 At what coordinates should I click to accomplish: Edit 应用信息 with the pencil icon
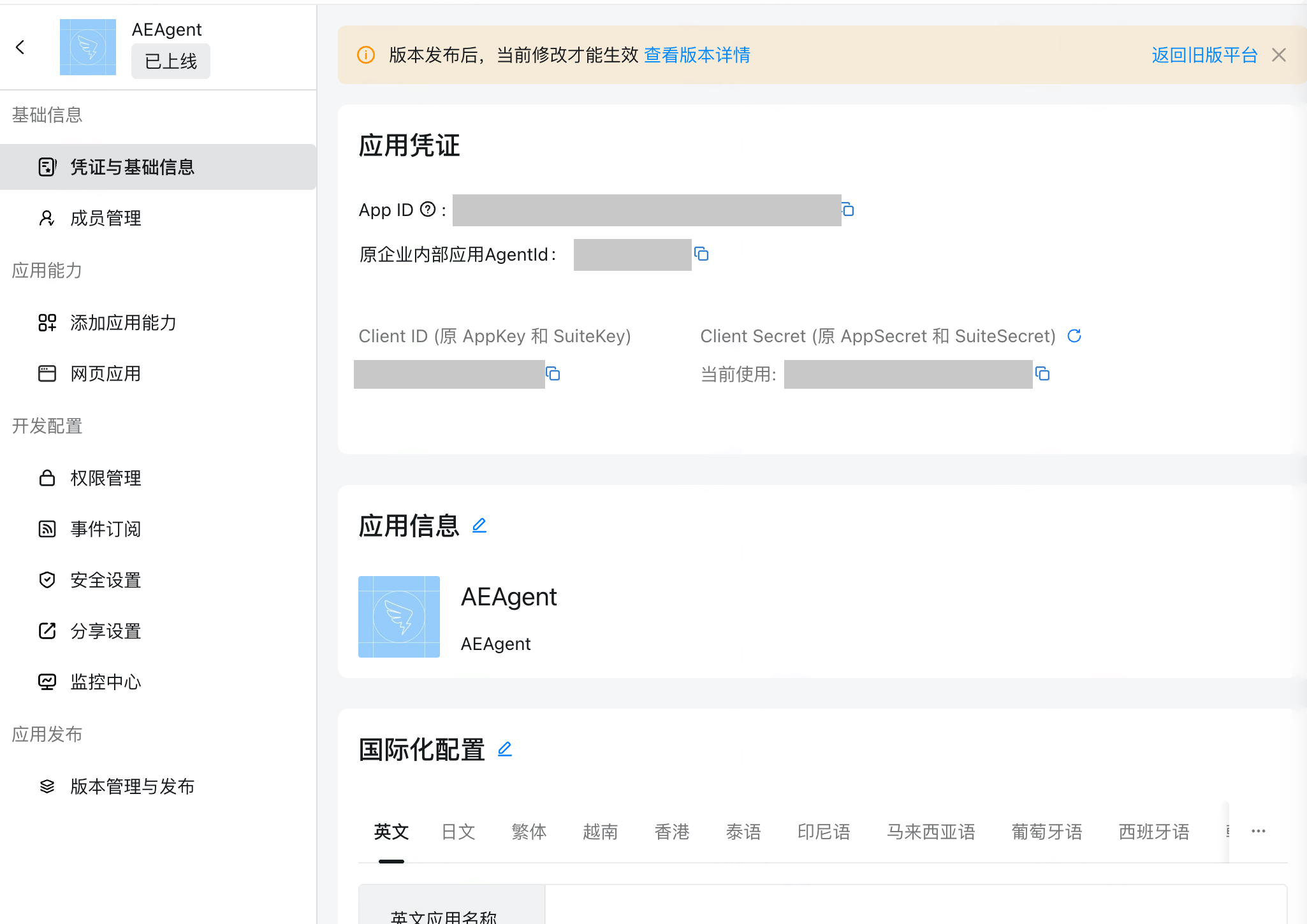(x=479, y=526)
